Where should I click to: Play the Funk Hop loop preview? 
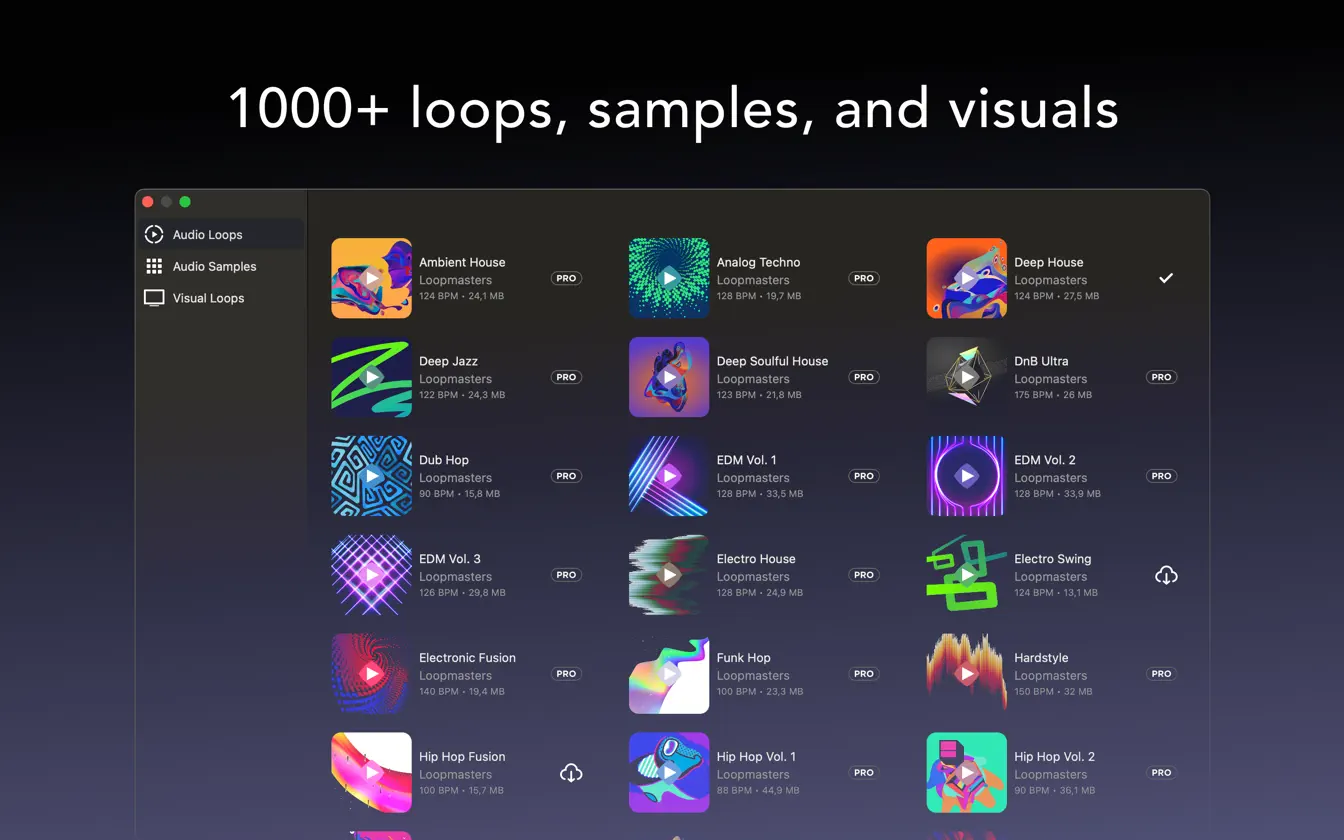[669, 674]
